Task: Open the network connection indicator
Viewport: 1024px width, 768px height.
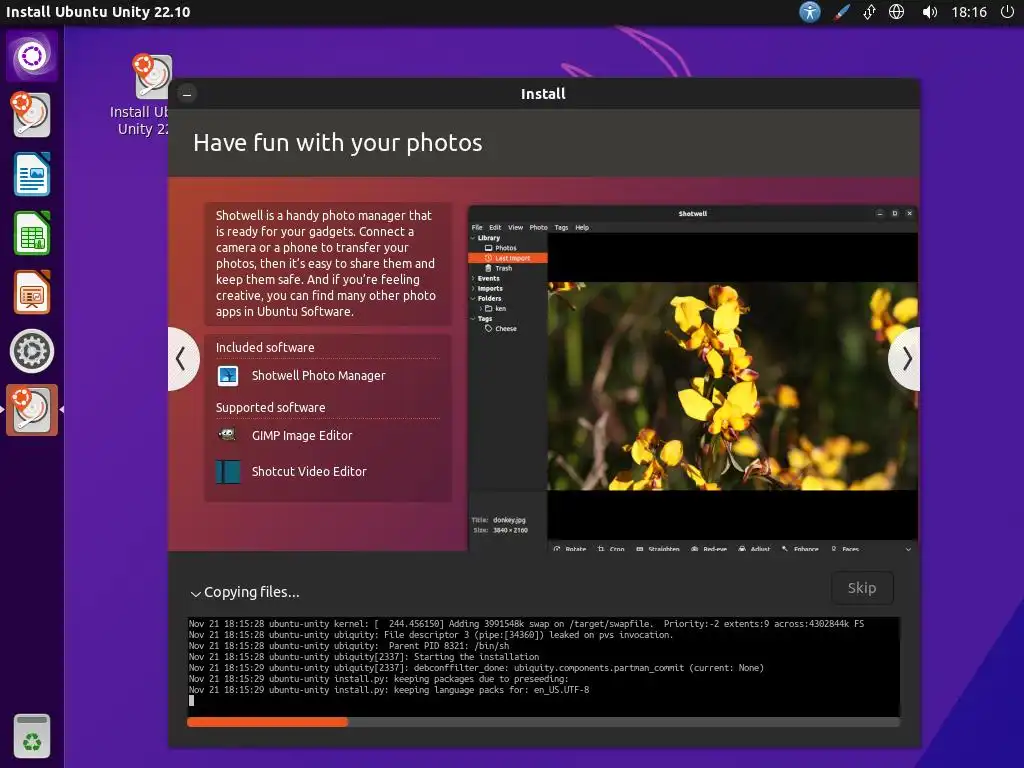Action: [869, 12]
